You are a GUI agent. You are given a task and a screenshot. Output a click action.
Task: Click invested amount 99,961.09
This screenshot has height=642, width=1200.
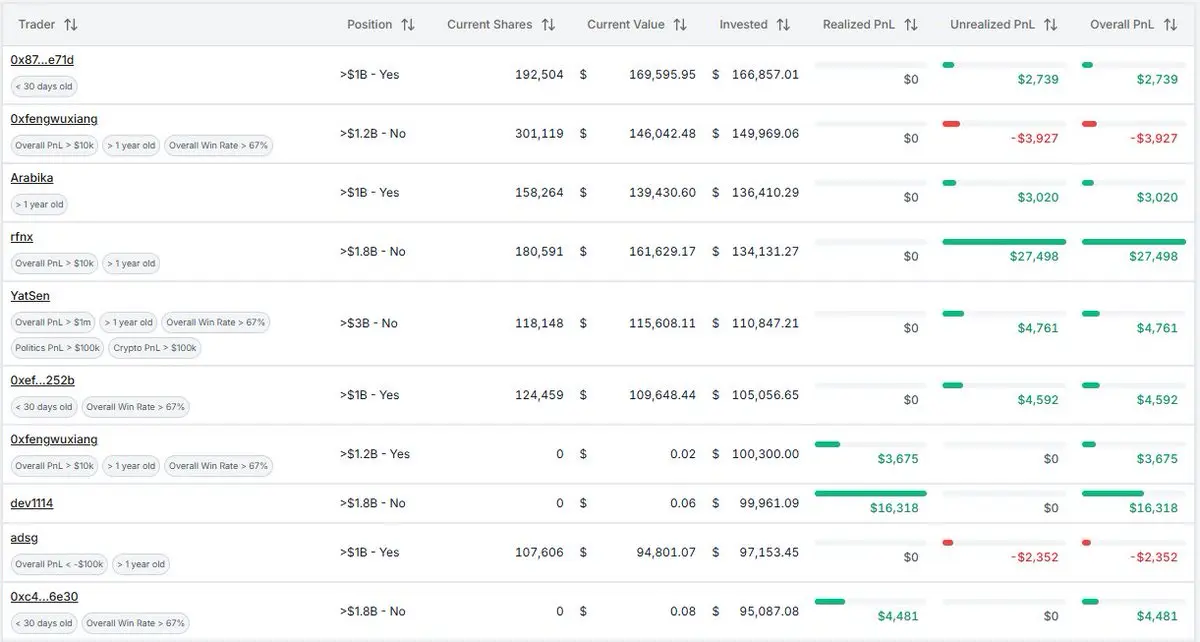tap(768, 503)
